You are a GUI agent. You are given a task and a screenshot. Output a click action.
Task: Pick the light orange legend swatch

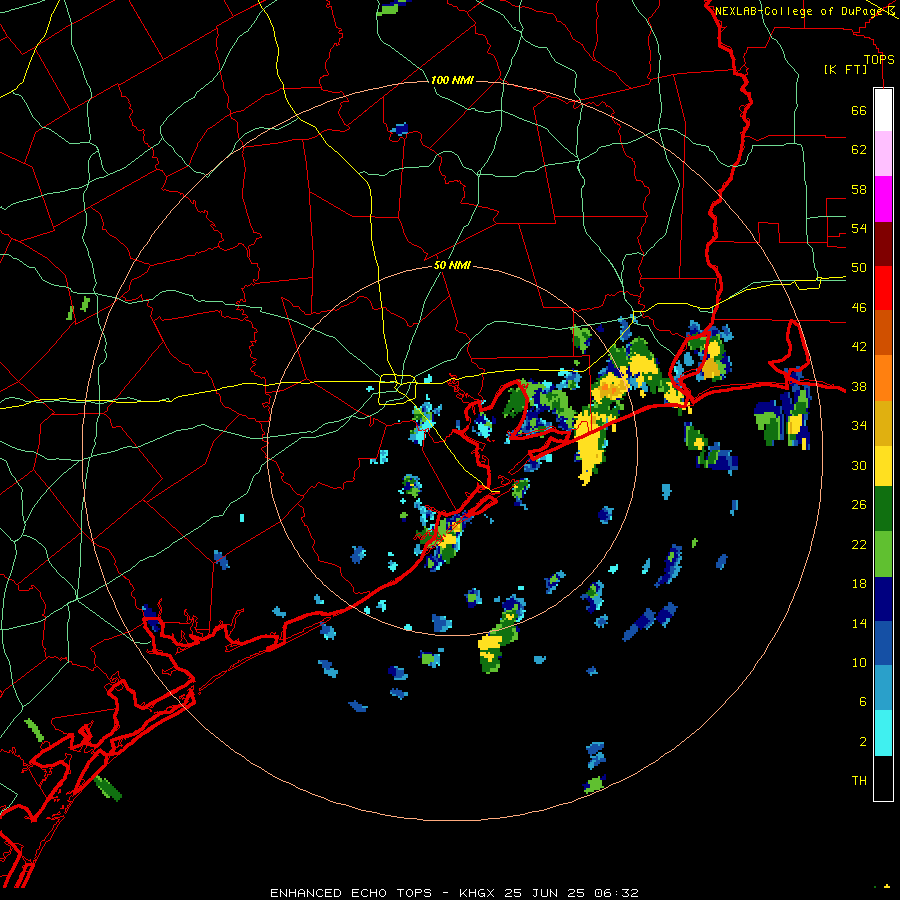pos(883,377)
